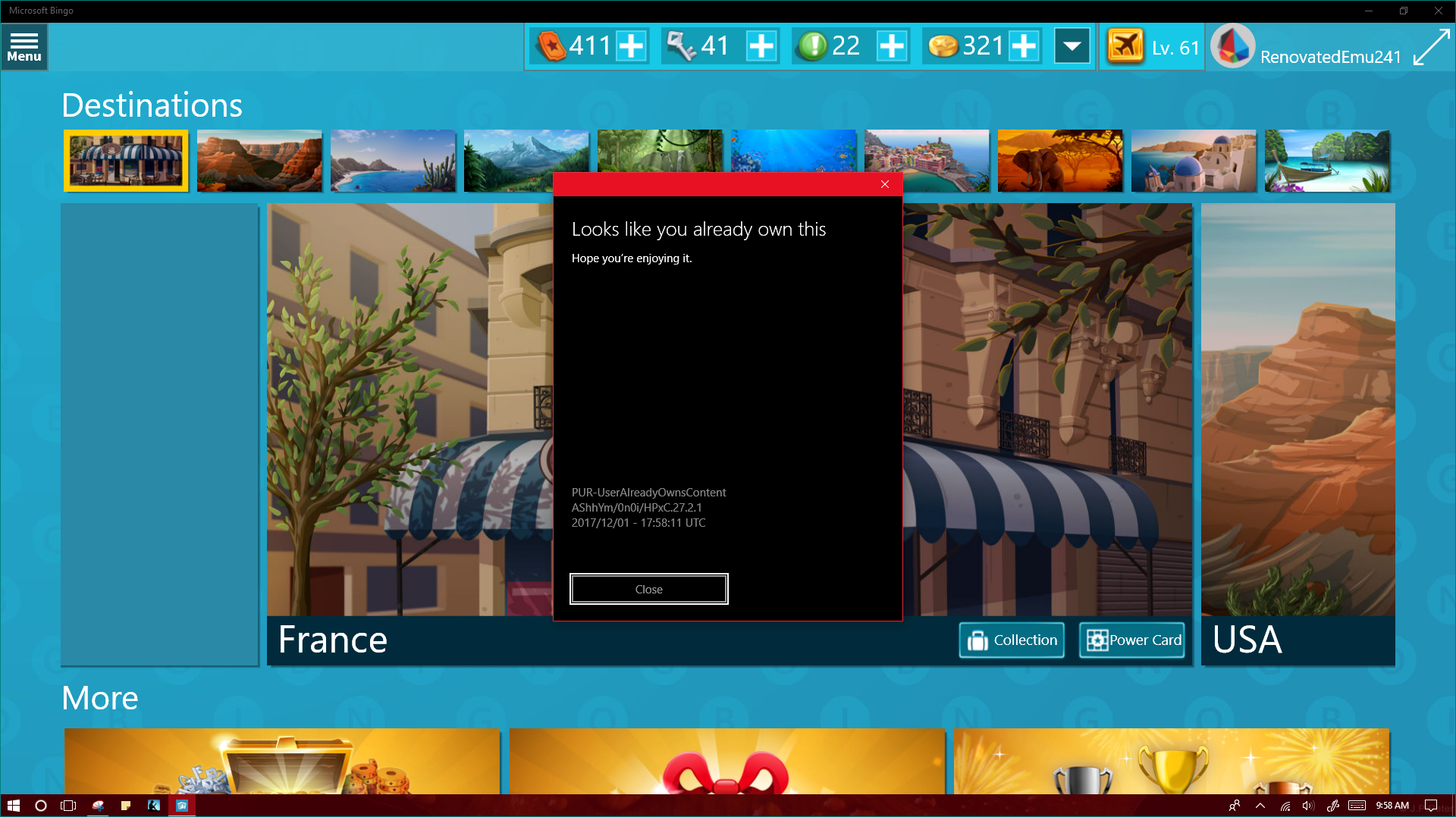
Task: Select the underwater reef destination thumbnail
Action: [793, 152]
